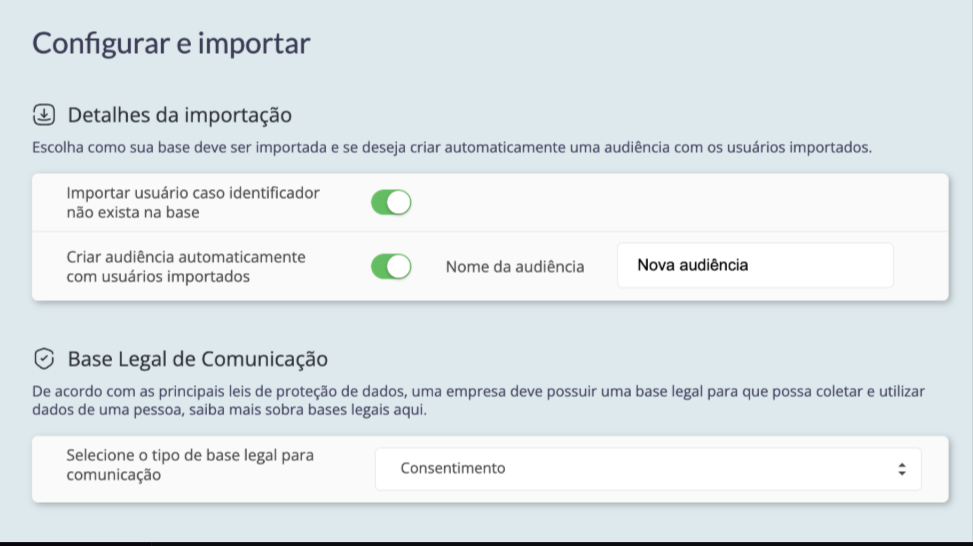Screen dimensions: 973x546
Task: Click the 'De acordo com as principais leis' paragraph
Action: [x=478, y=400]
